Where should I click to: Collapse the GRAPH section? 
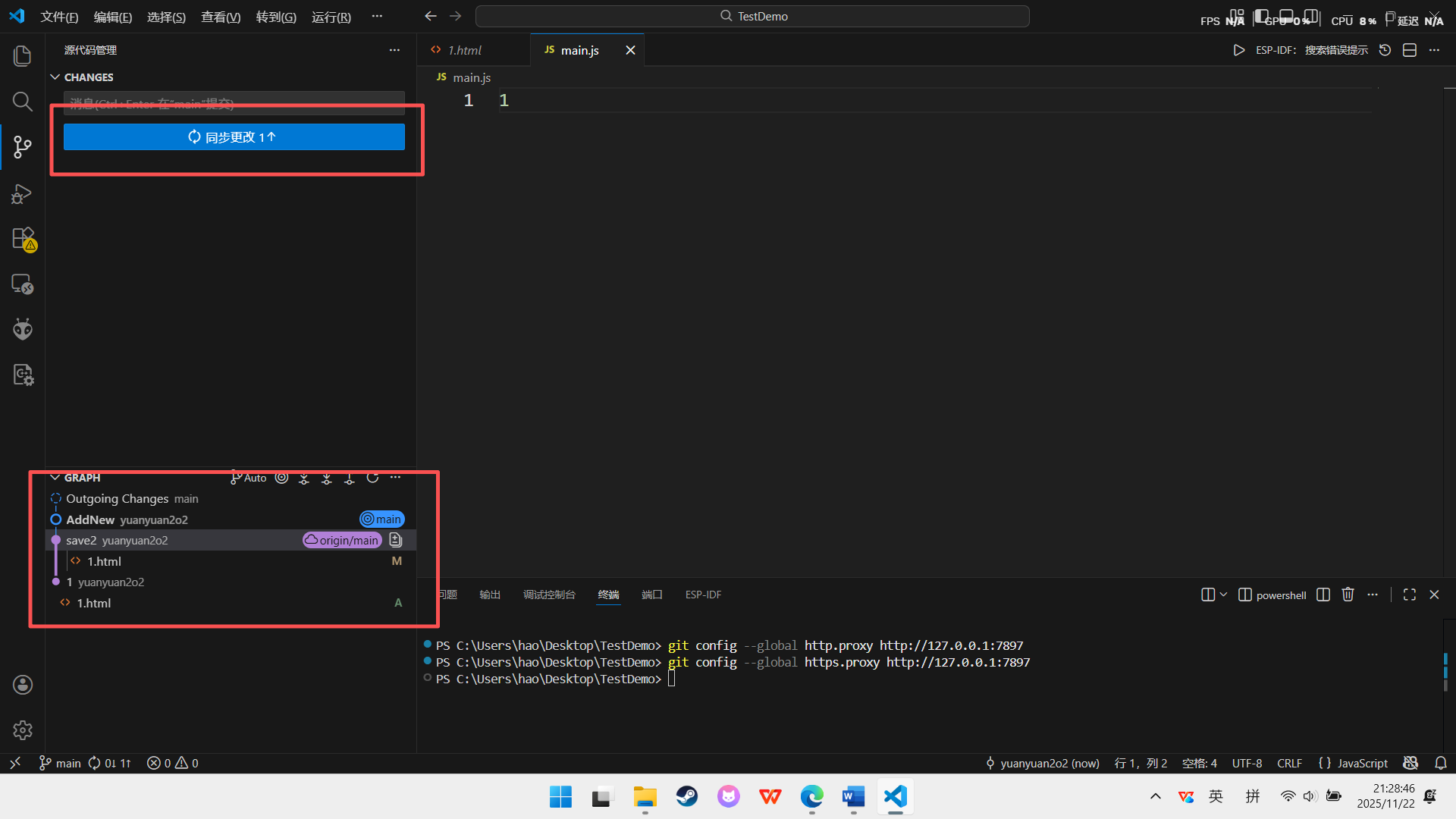[55, 477]
